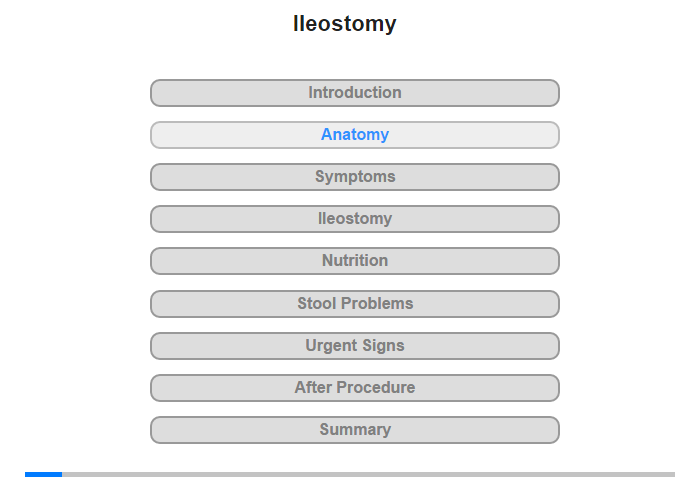The width and height of the screenshot is (700, 480).
Task: Open the Summary section
Action: 355,430
